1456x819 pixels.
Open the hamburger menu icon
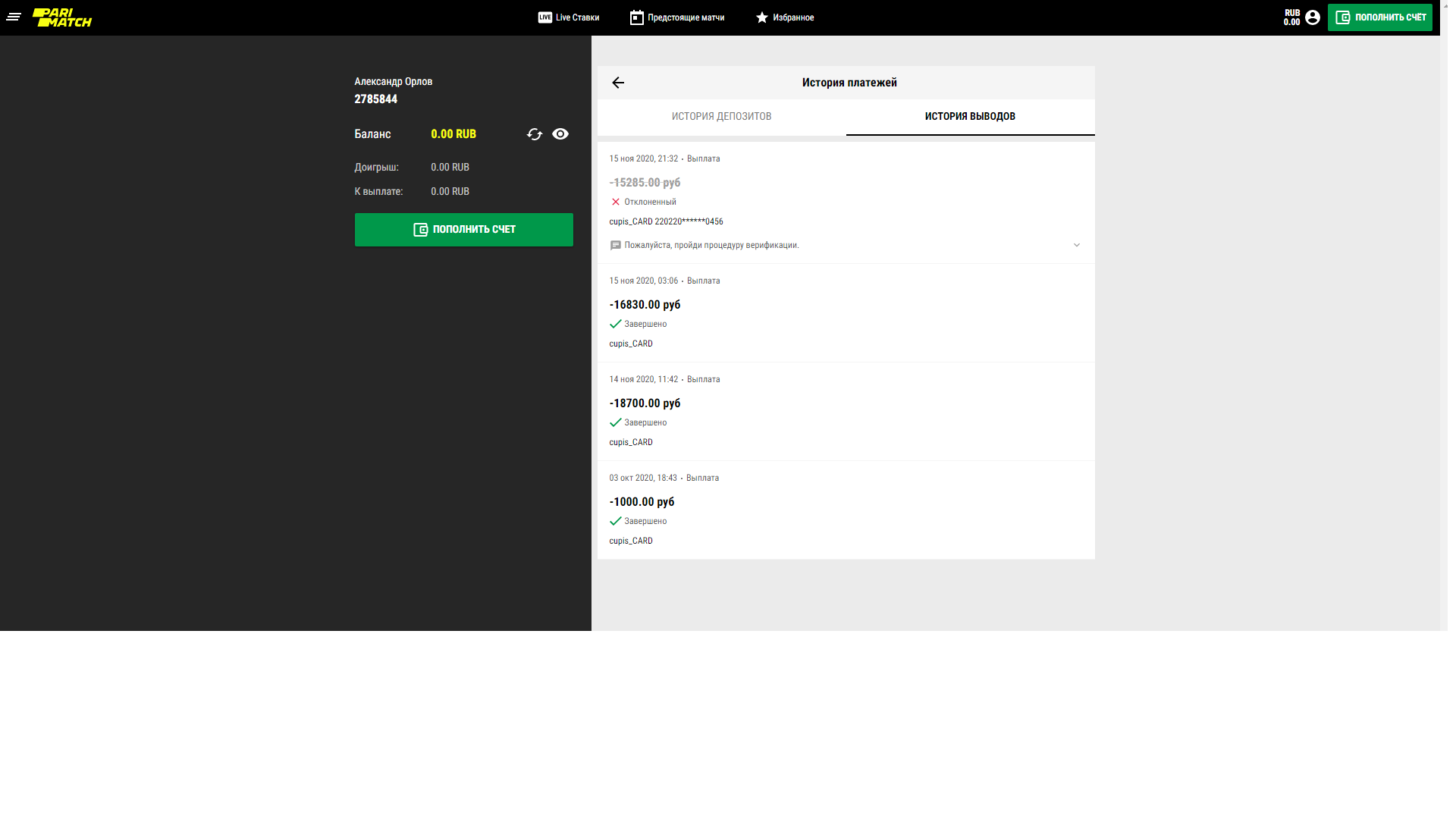point(14,17)
